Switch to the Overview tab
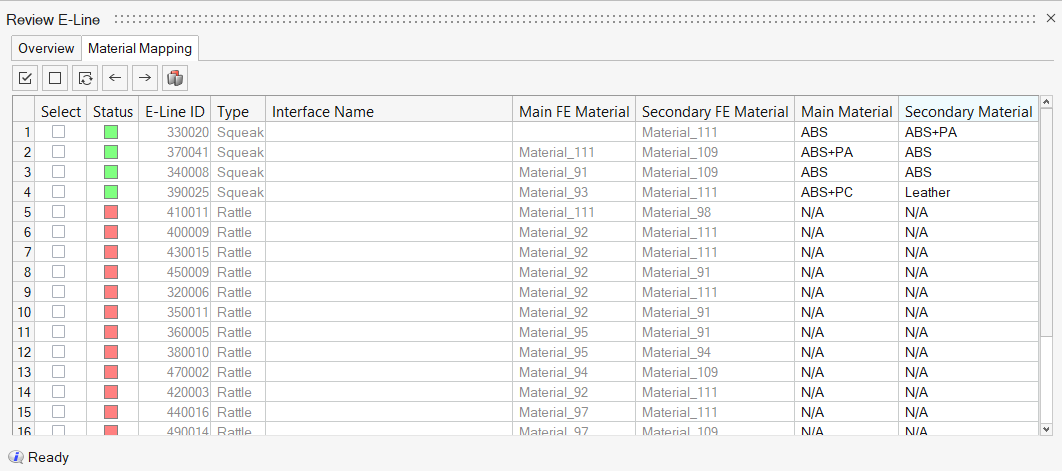 [x=46, y=48]
